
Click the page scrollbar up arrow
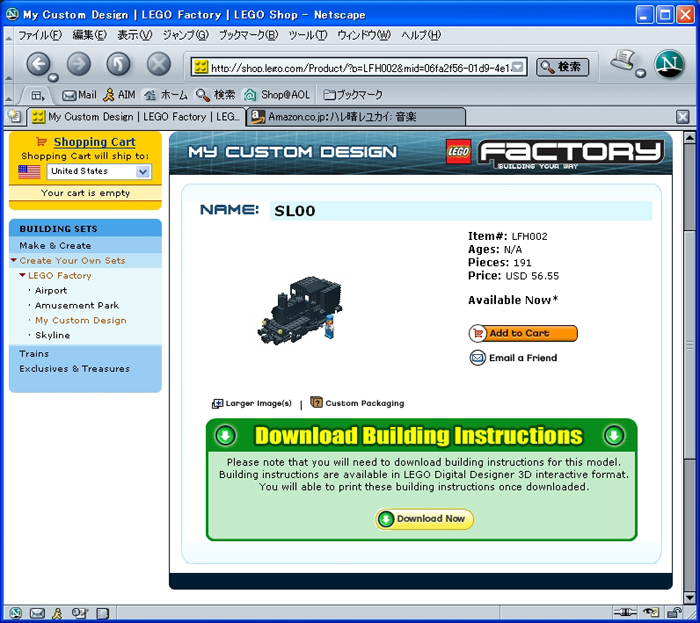click(690, 138)
